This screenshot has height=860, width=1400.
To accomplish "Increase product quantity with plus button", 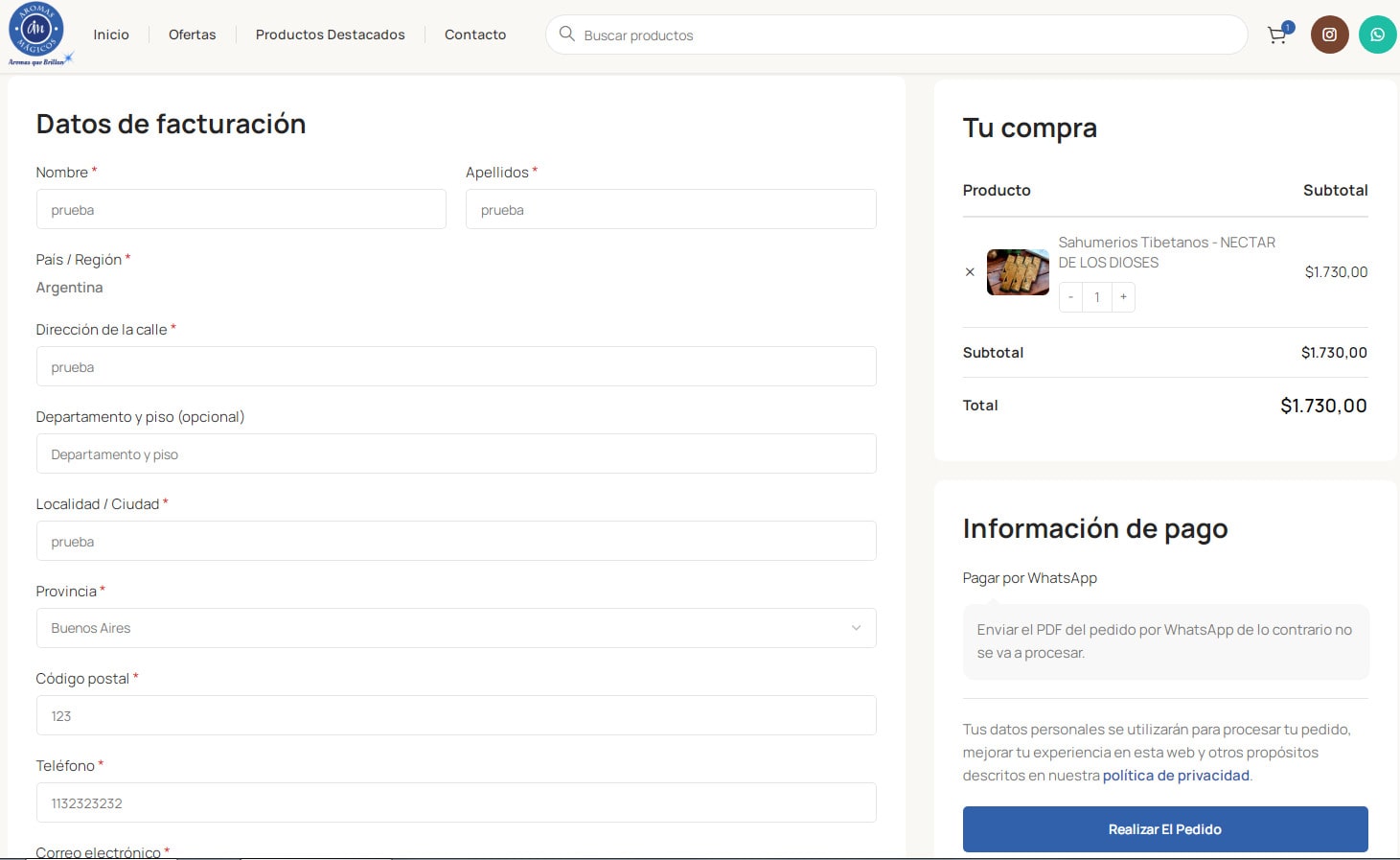I will pyautogui.click(x=1123, y=297).
